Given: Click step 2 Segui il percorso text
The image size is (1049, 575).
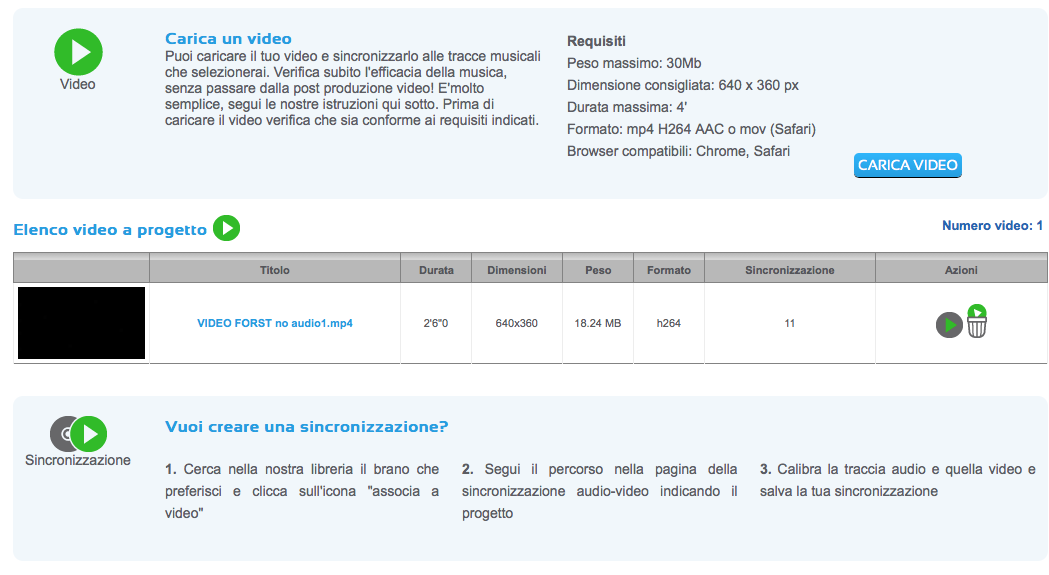Looking at the screenshot, I should [599, 491].
